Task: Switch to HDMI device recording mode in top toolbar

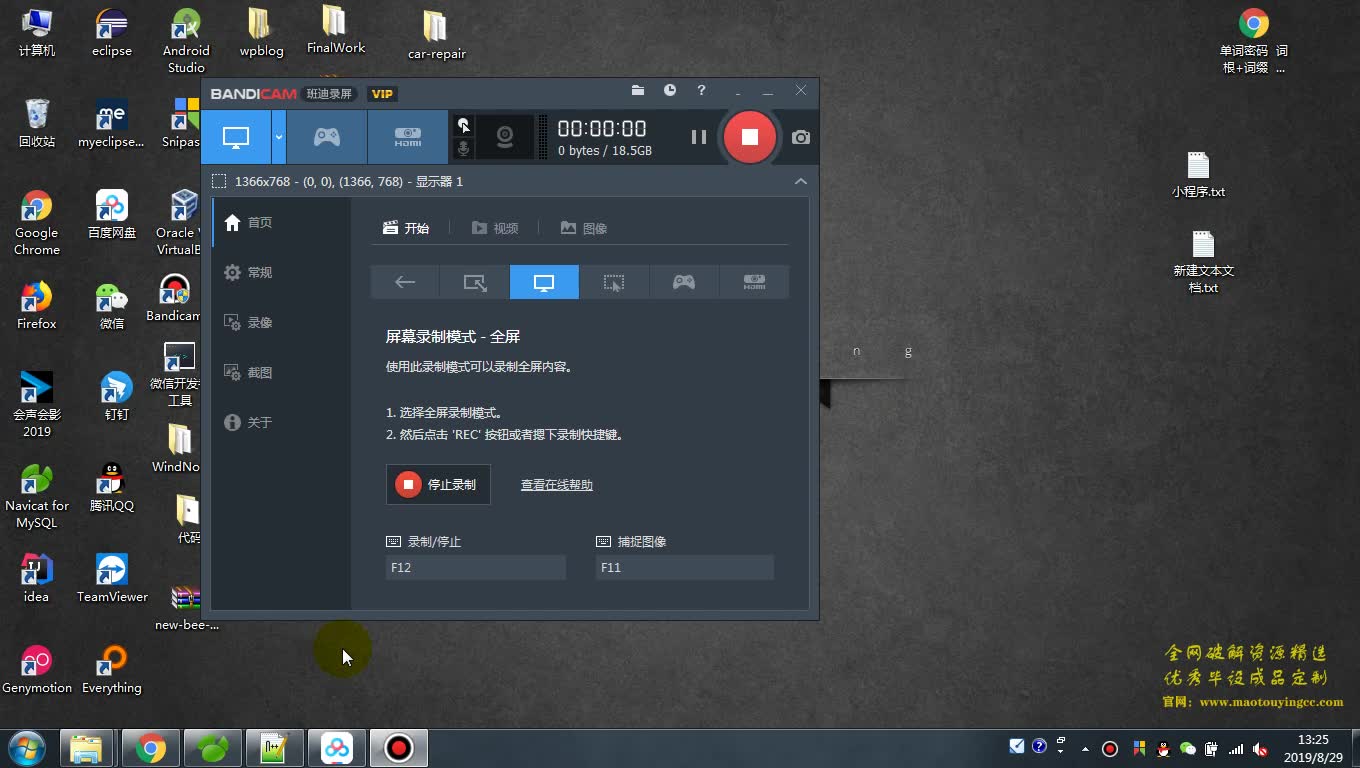Action: [x=407, y=137]
